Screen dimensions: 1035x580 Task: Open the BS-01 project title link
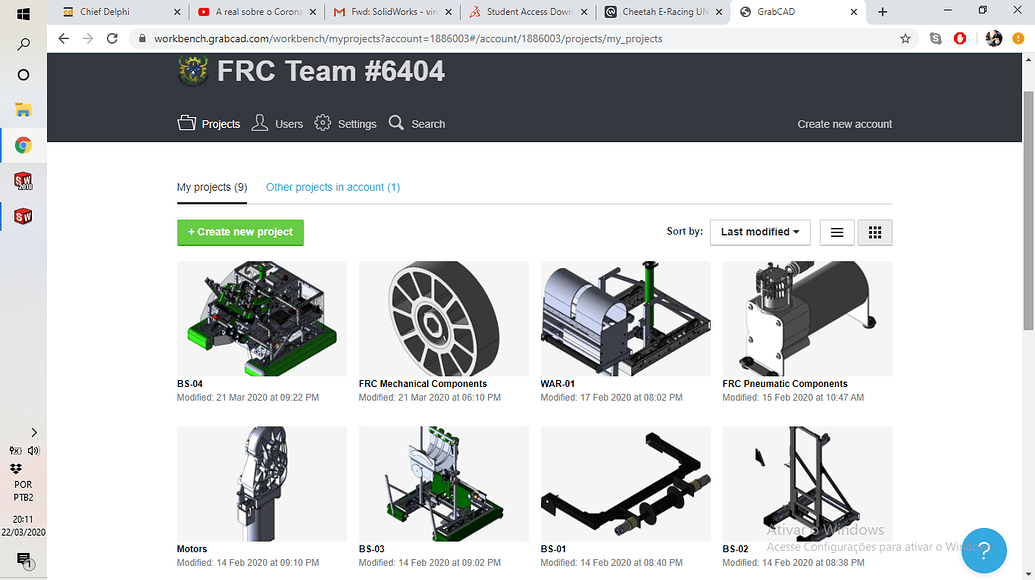pos(553,549)
